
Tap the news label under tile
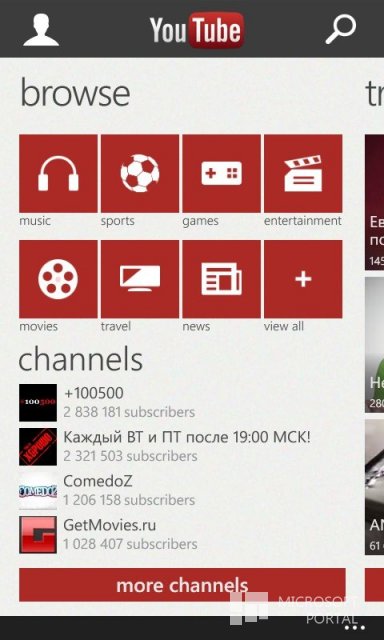click(196, 327)
